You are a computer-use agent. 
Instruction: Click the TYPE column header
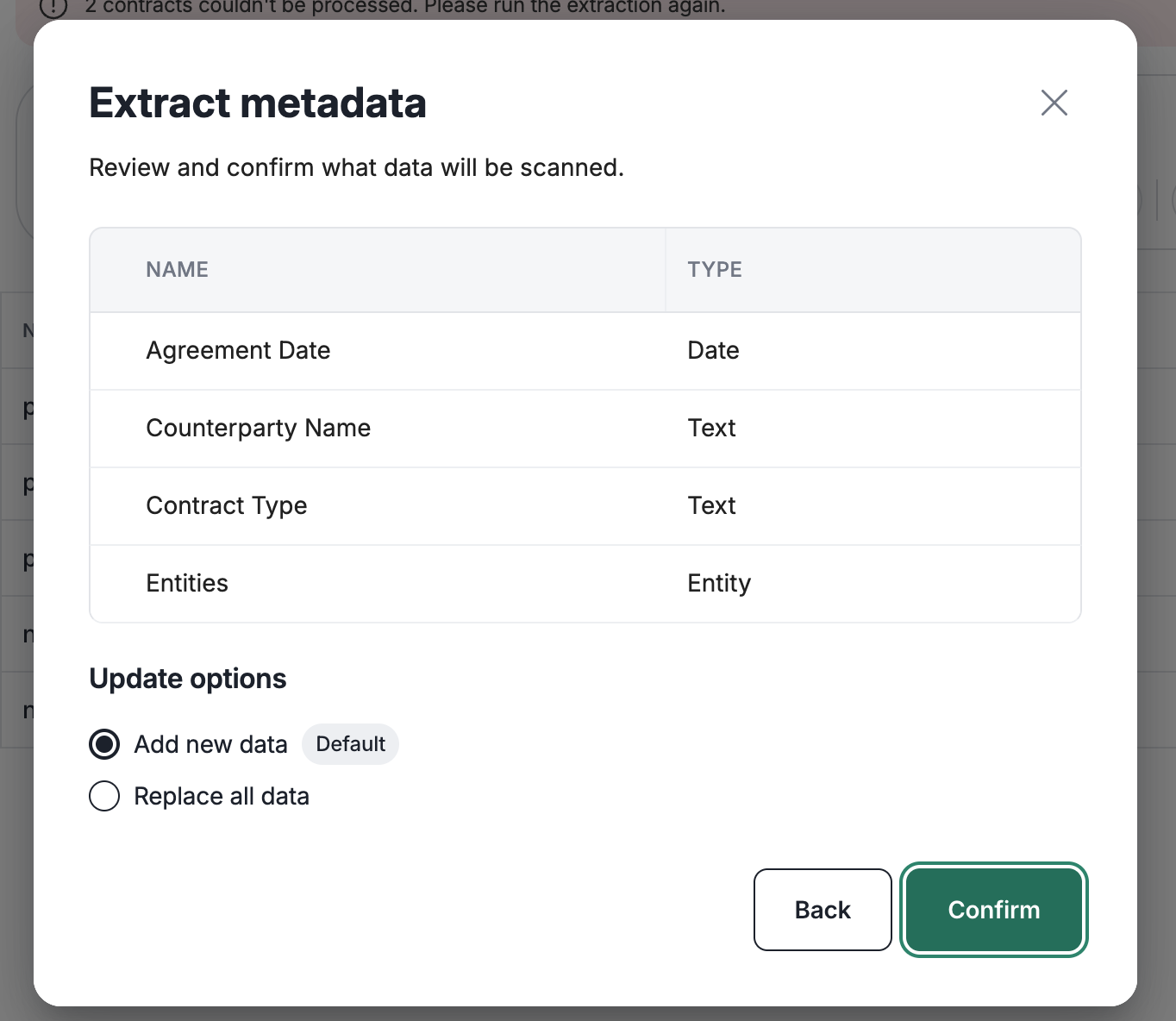coord(715,270)
